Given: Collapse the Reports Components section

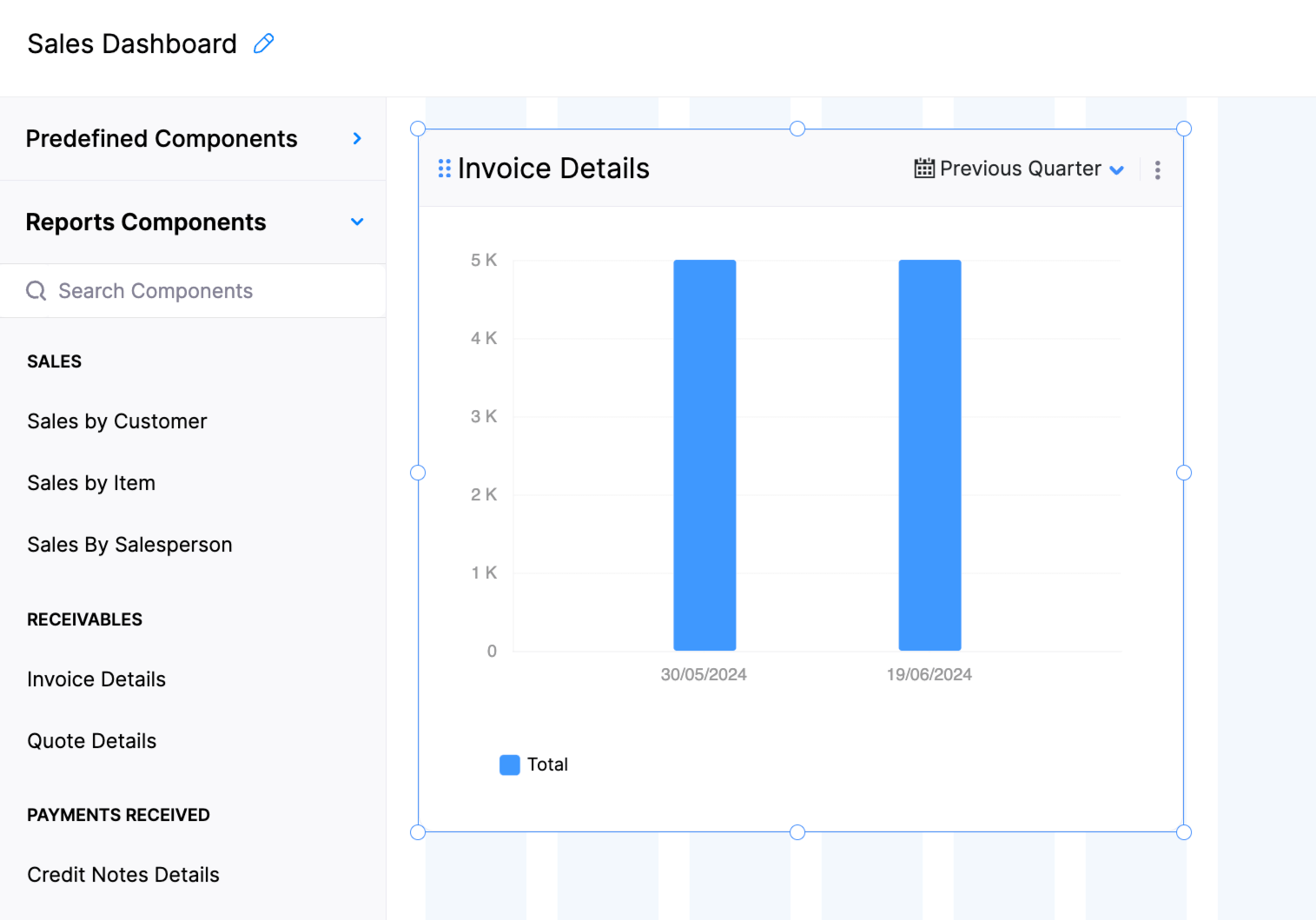Looking at the screenshot, I should [x=357, y=222].
